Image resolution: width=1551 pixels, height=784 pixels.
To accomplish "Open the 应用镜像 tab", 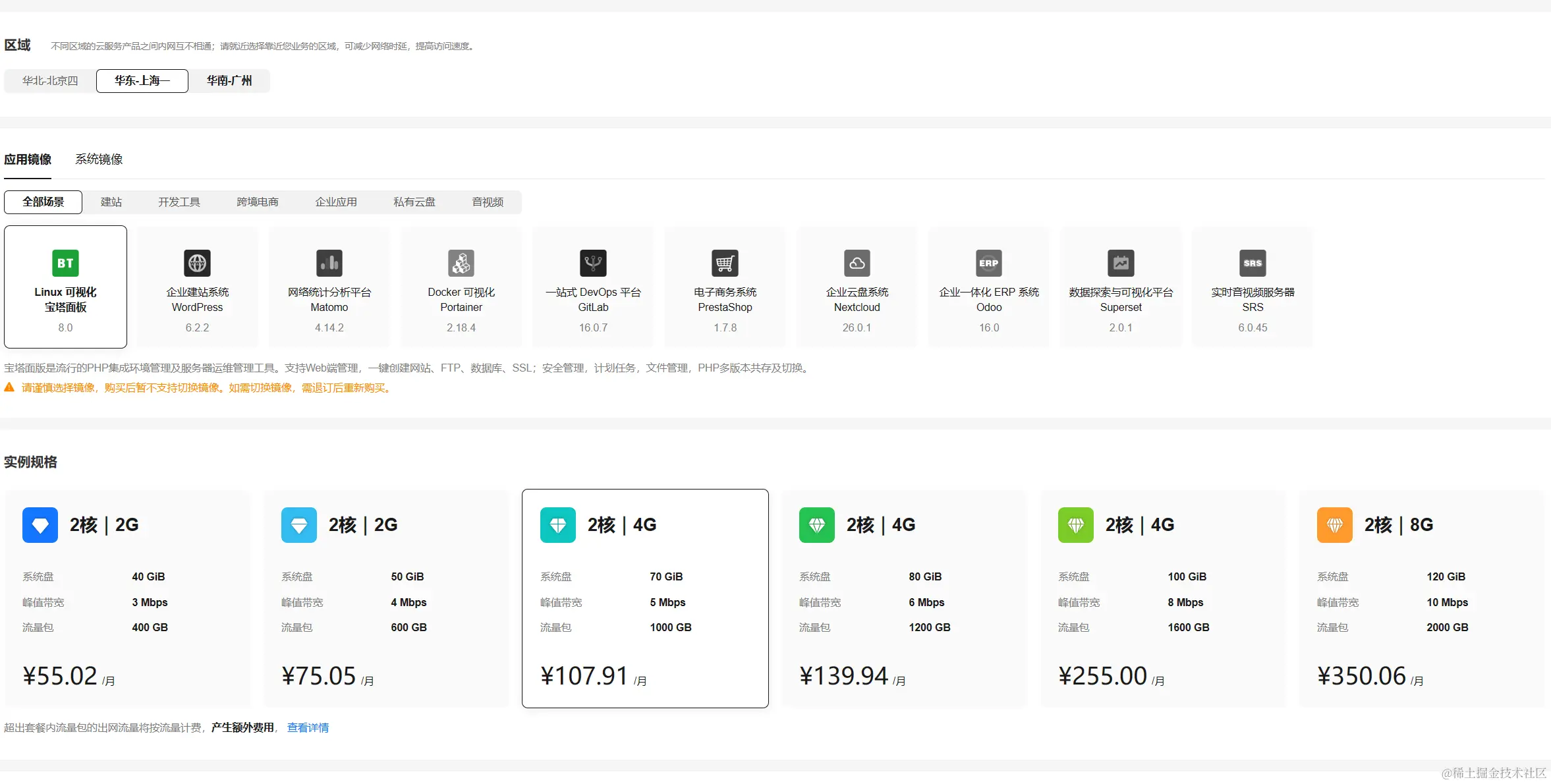I will pyautogui.click(x=28, y=159).
